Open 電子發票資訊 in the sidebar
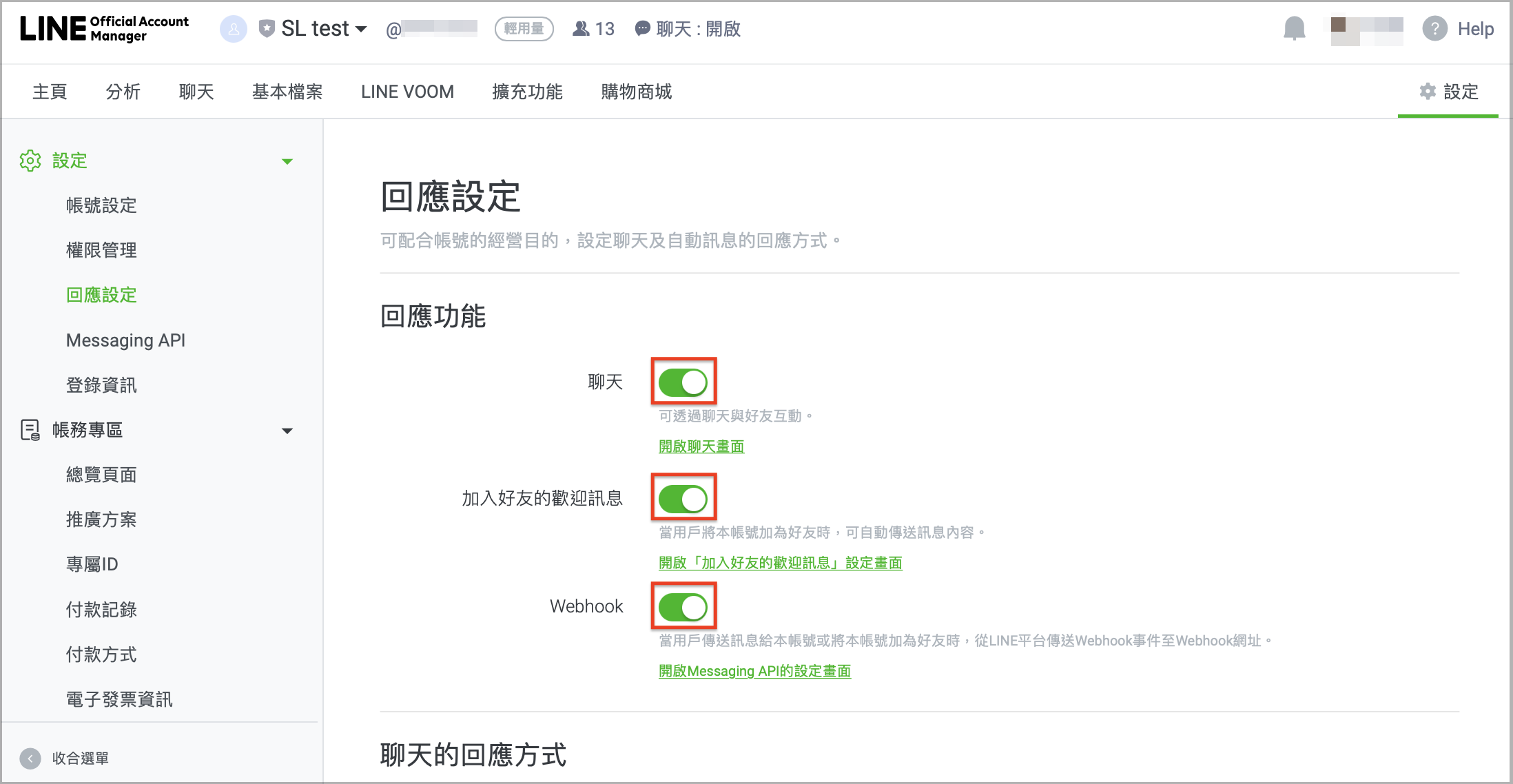Screen dimensions: 1513x784 coord(119,699)
